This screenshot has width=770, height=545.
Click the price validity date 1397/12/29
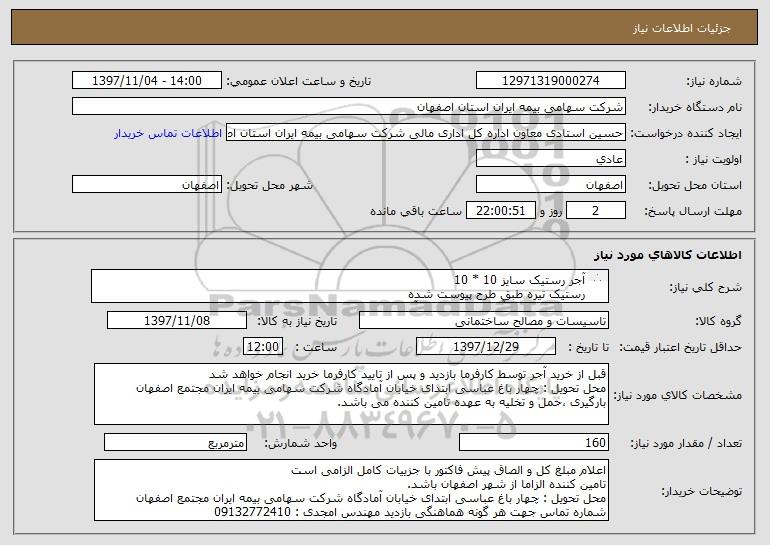click(486, 347)
